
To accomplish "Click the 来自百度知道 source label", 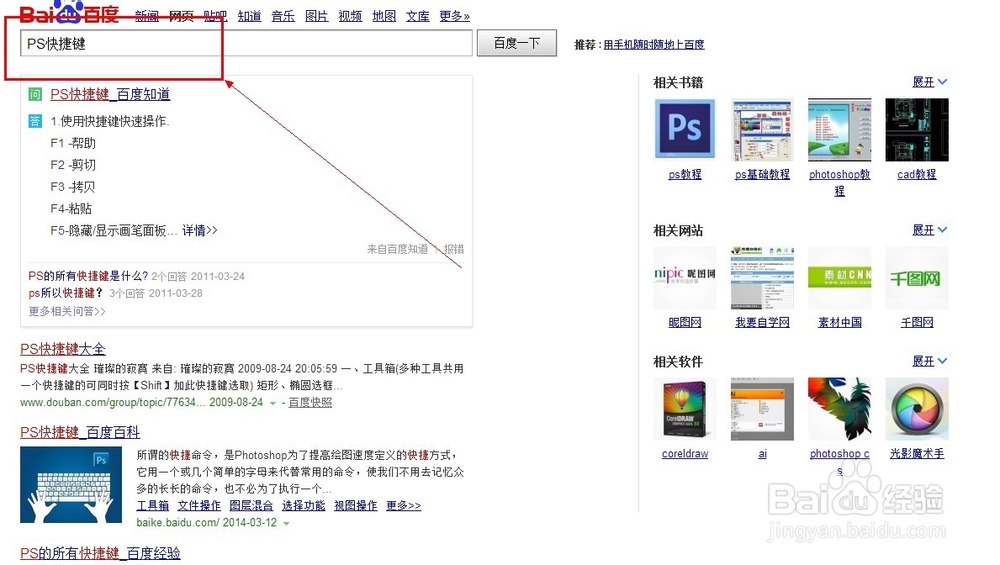I will coord(397,249).
